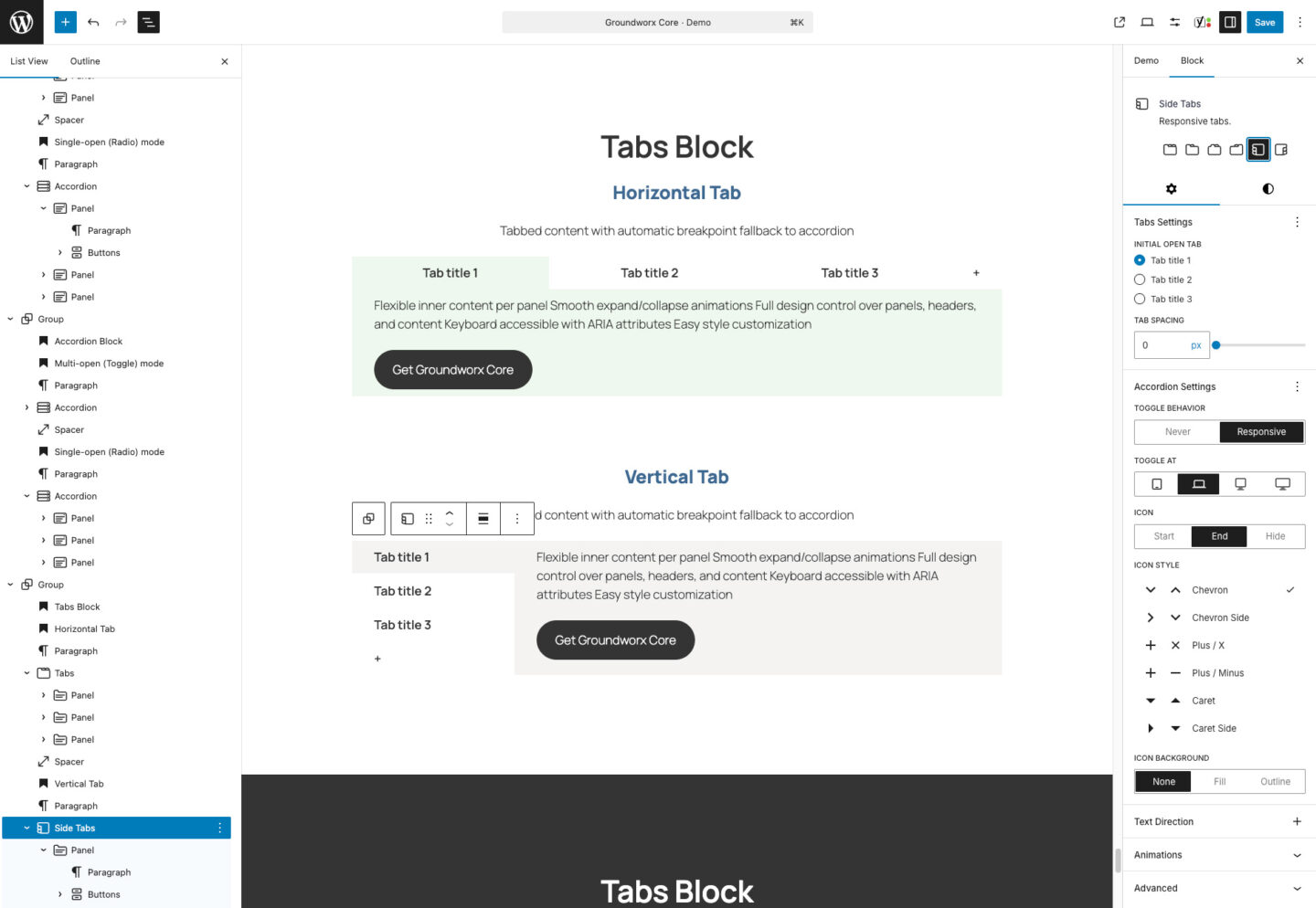Select the parent block icon in toolbar
This screenshot has height=908, width=1316.
click(x=368, y=519)
